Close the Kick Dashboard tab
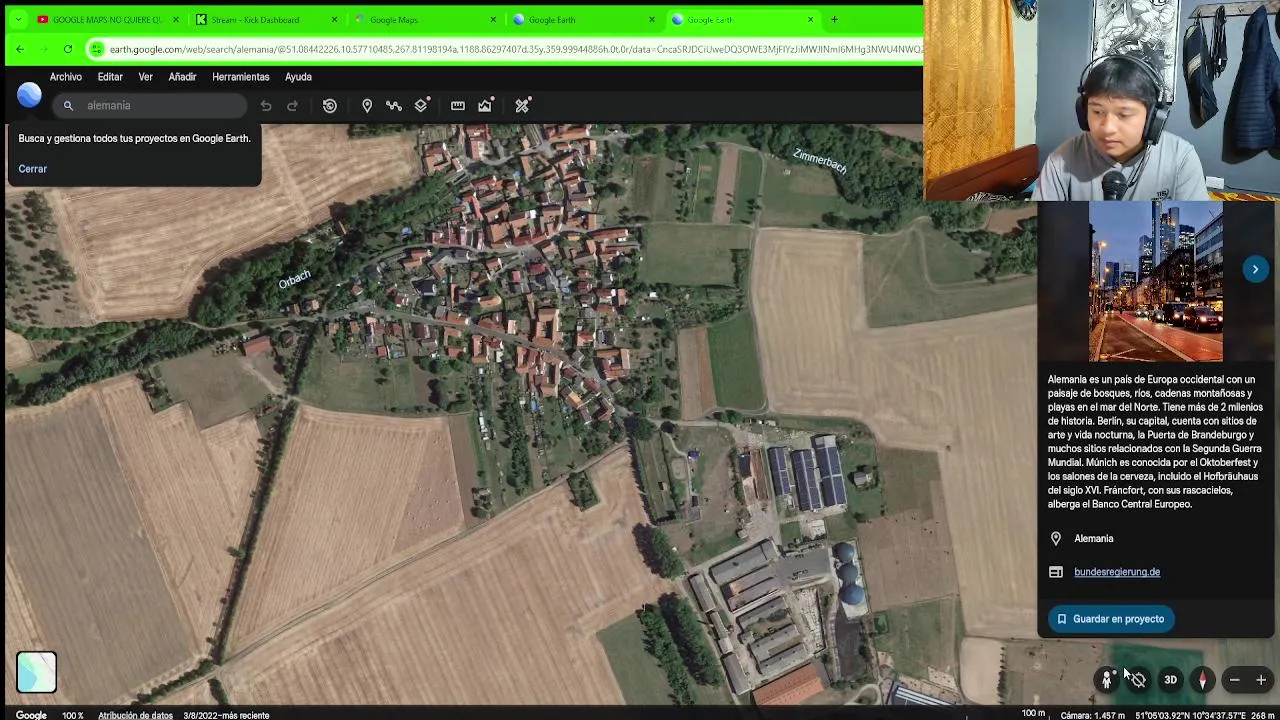The image size is (1280, 720). (334, 19)
